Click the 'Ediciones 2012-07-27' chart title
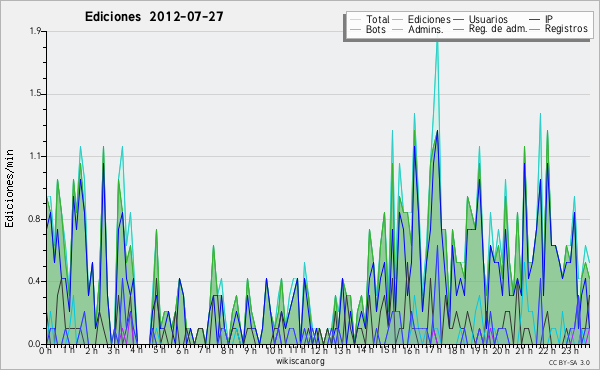Viewport: 600px width, 370px height. (154, 17)
